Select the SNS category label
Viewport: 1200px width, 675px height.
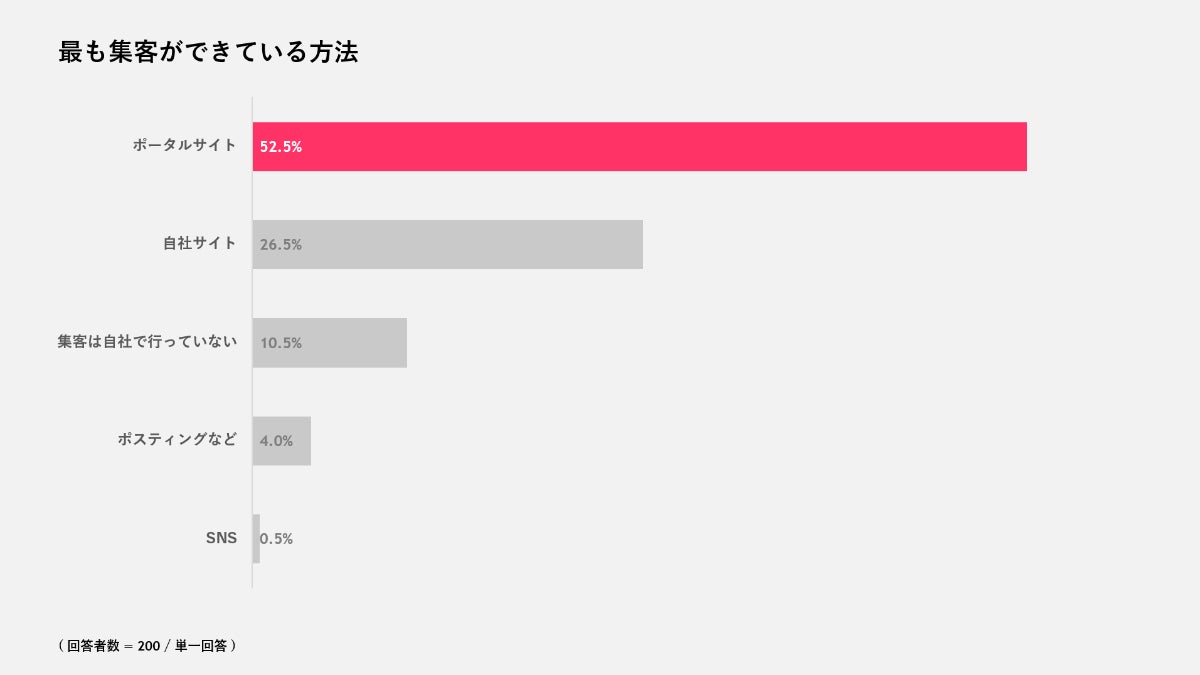tap(221, 538)
